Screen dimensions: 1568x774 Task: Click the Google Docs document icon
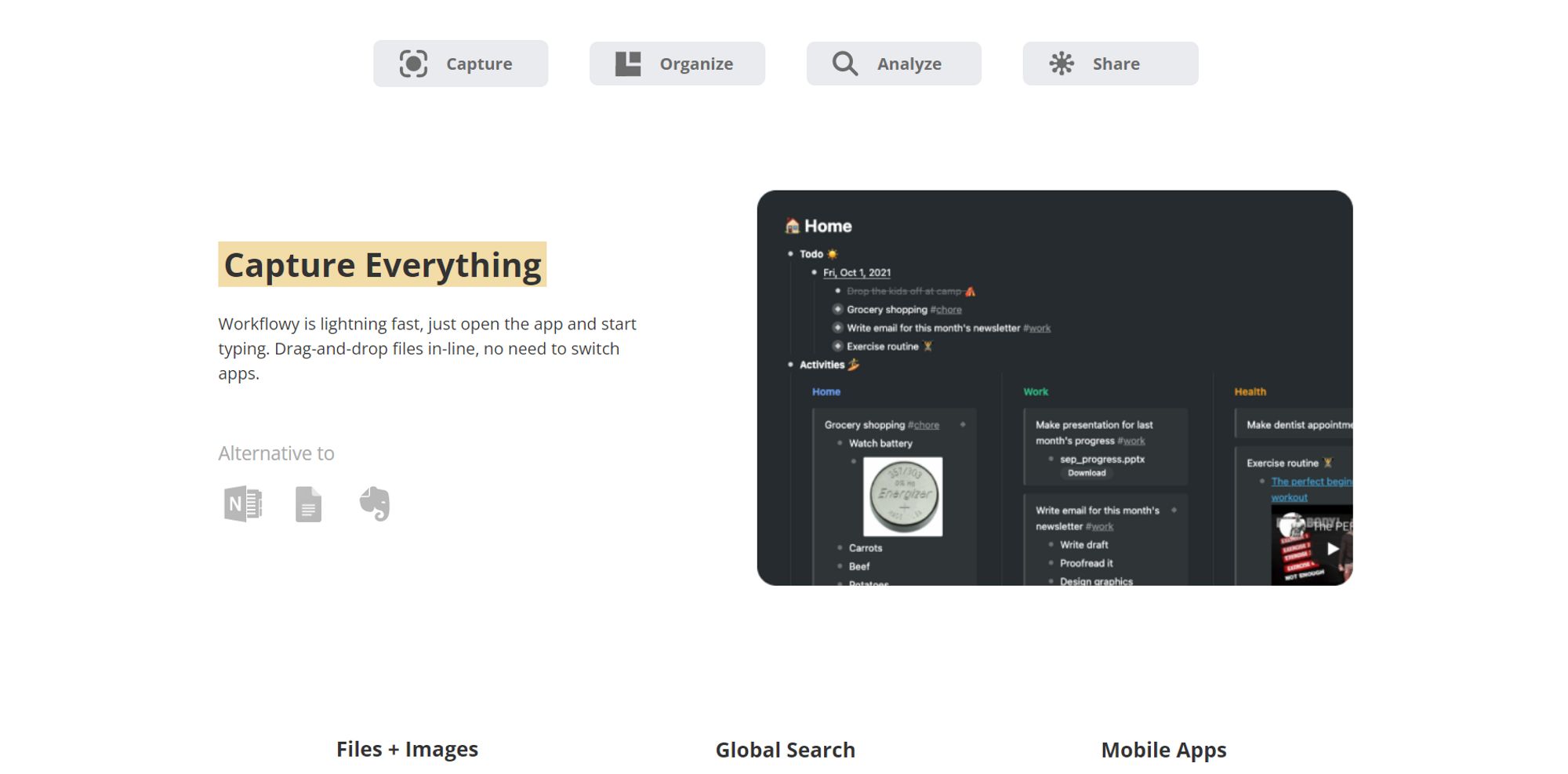(308, 503)
